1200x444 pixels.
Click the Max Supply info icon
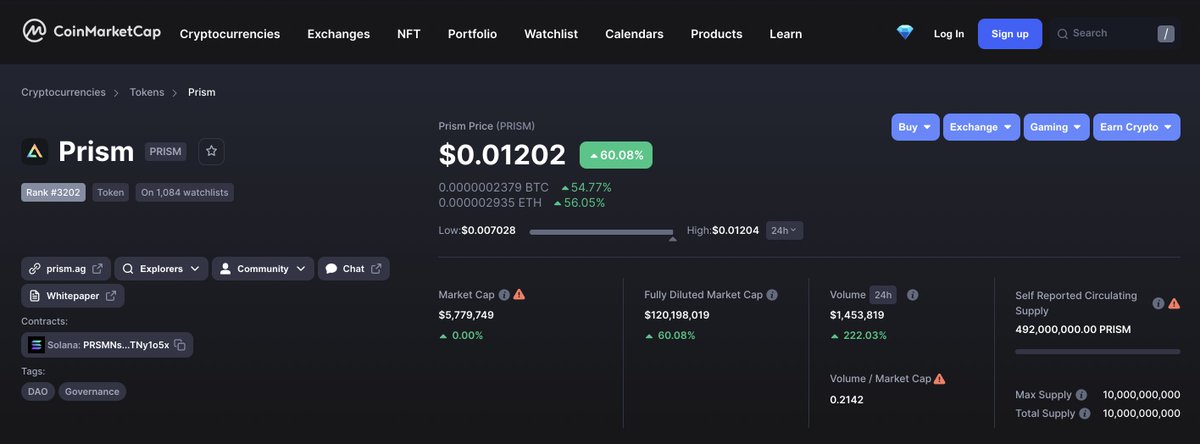pyautogui.click(x=1081, y=395)
